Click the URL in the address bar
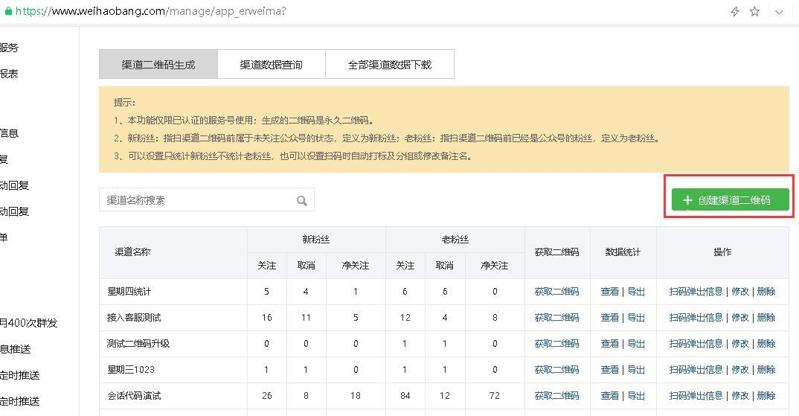Screen dimensions: 799x416 tap(150, 11)
